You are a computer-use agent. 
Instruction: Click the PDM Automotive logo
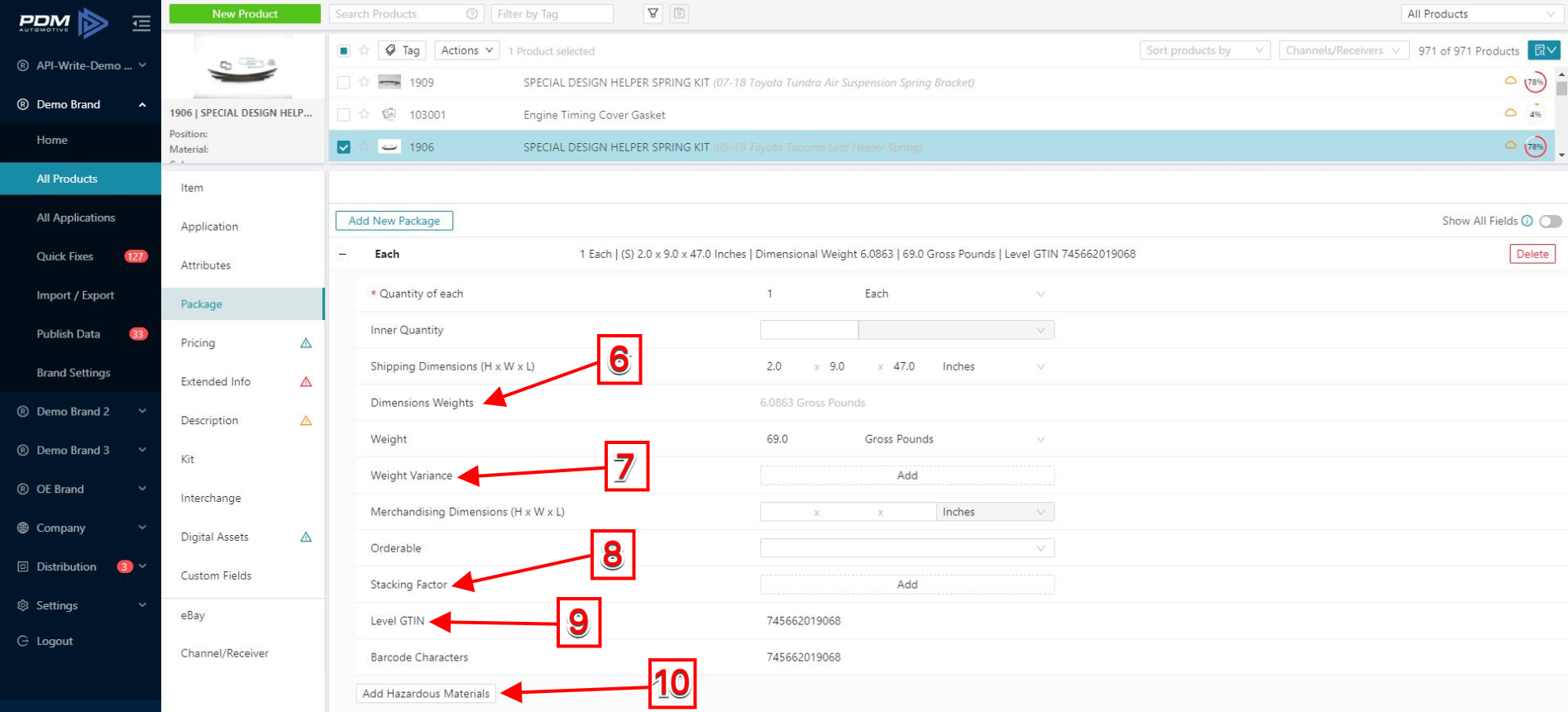64,23
